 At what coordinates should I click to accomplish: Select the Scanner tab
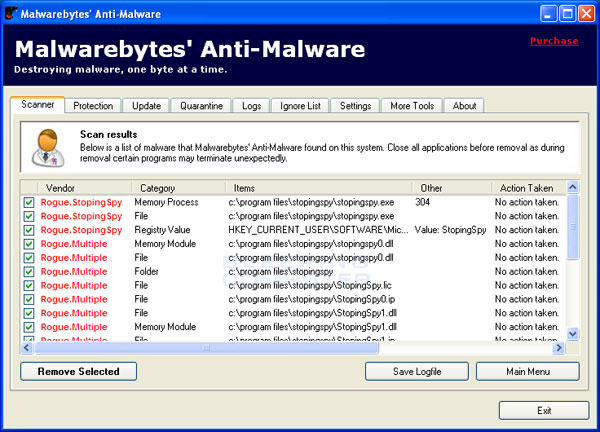38,104
